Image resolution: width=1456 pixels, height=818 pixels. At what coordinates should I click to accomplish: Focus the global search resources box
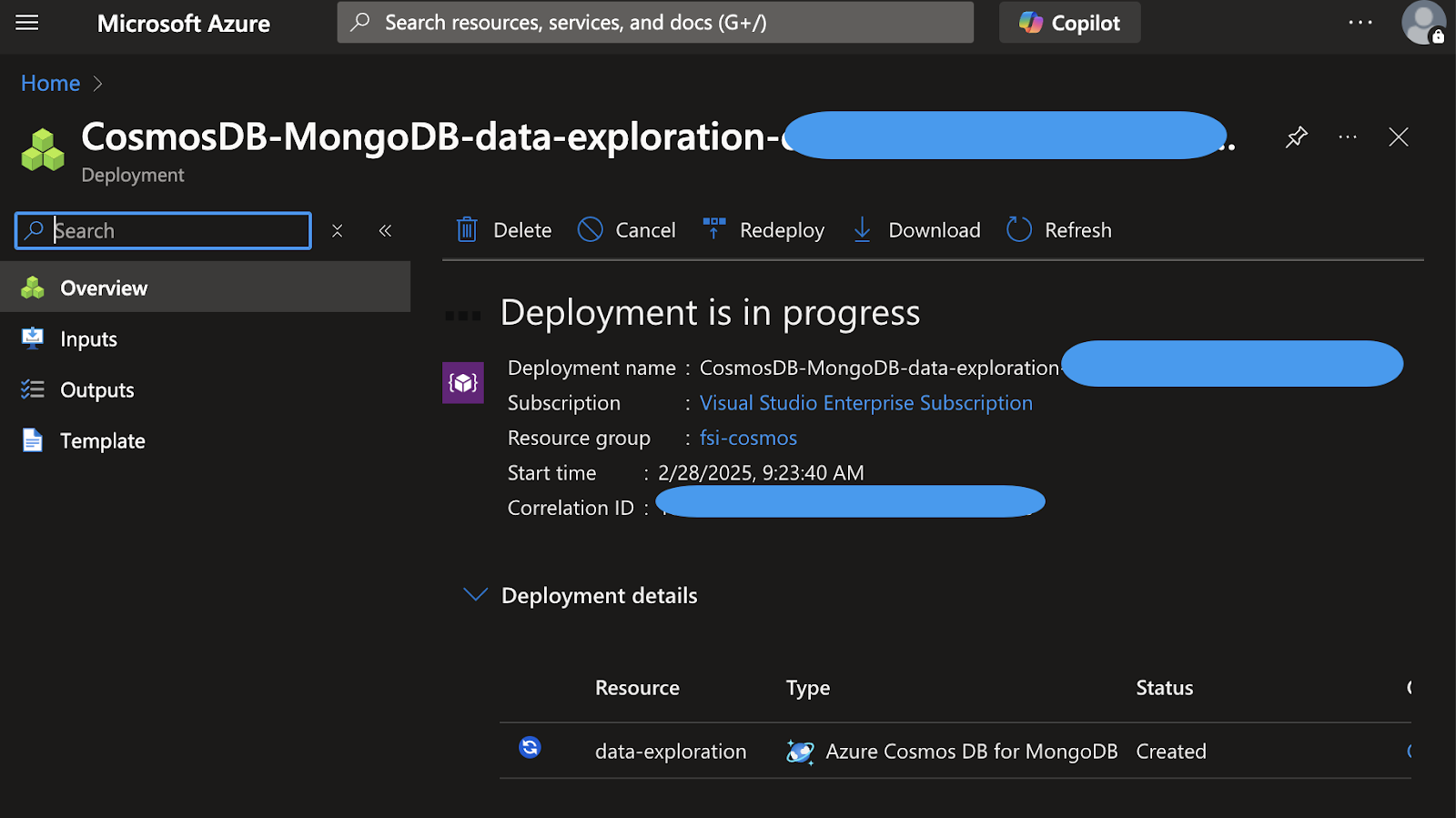(x=655, y=23)
